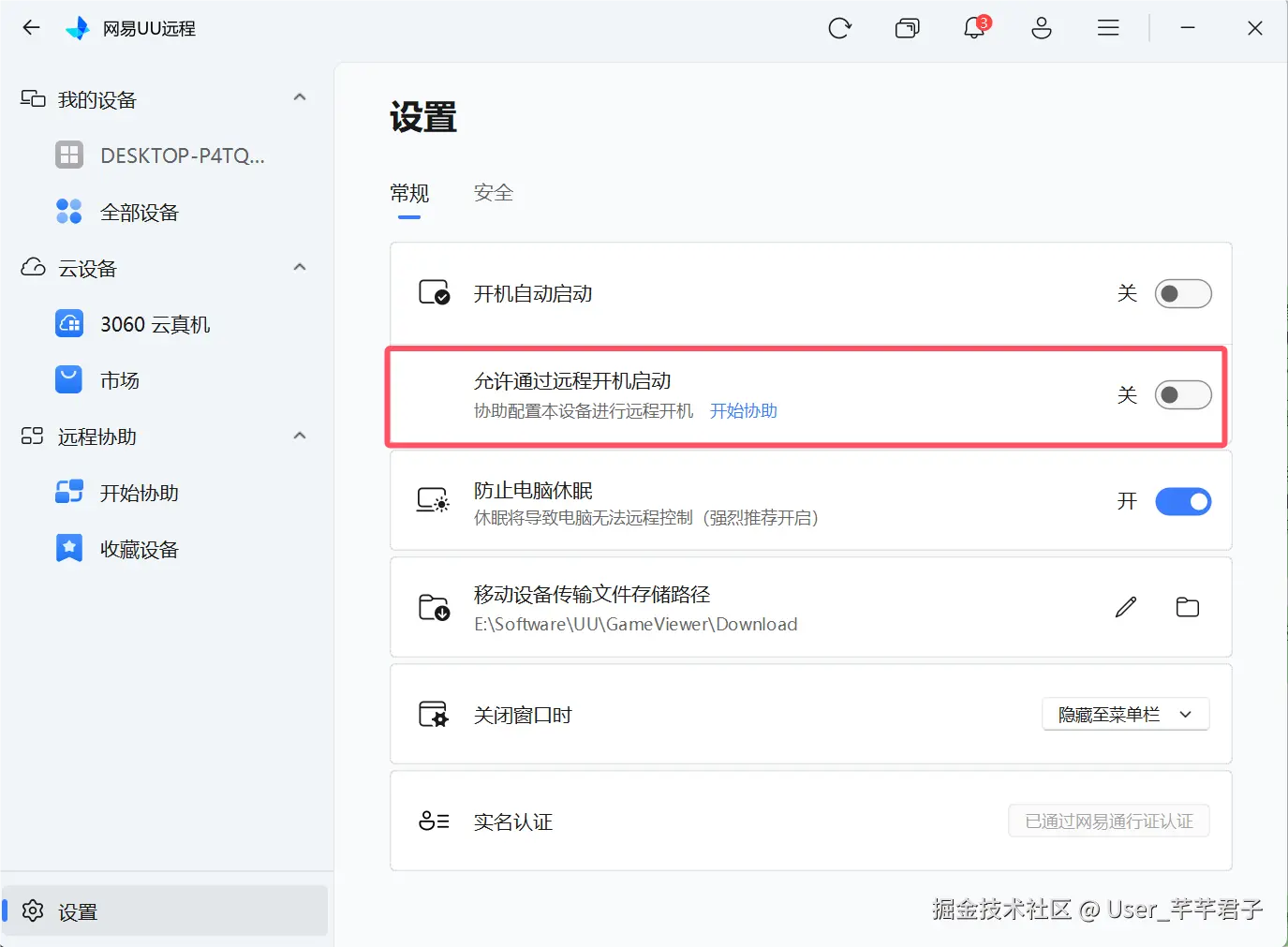Click the 设置 page heading
This screenshot has height=947, width=1288.
click(423, 118)
